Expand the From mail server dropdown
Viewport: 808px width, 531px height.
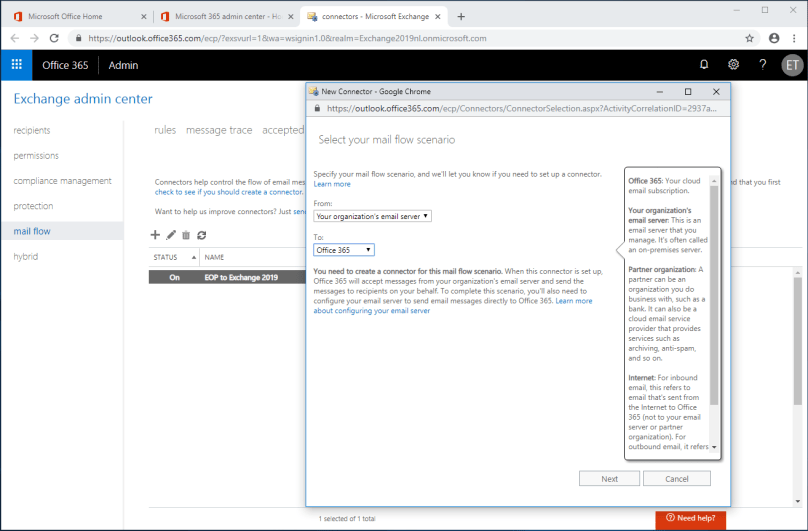(x=372, y=215)
